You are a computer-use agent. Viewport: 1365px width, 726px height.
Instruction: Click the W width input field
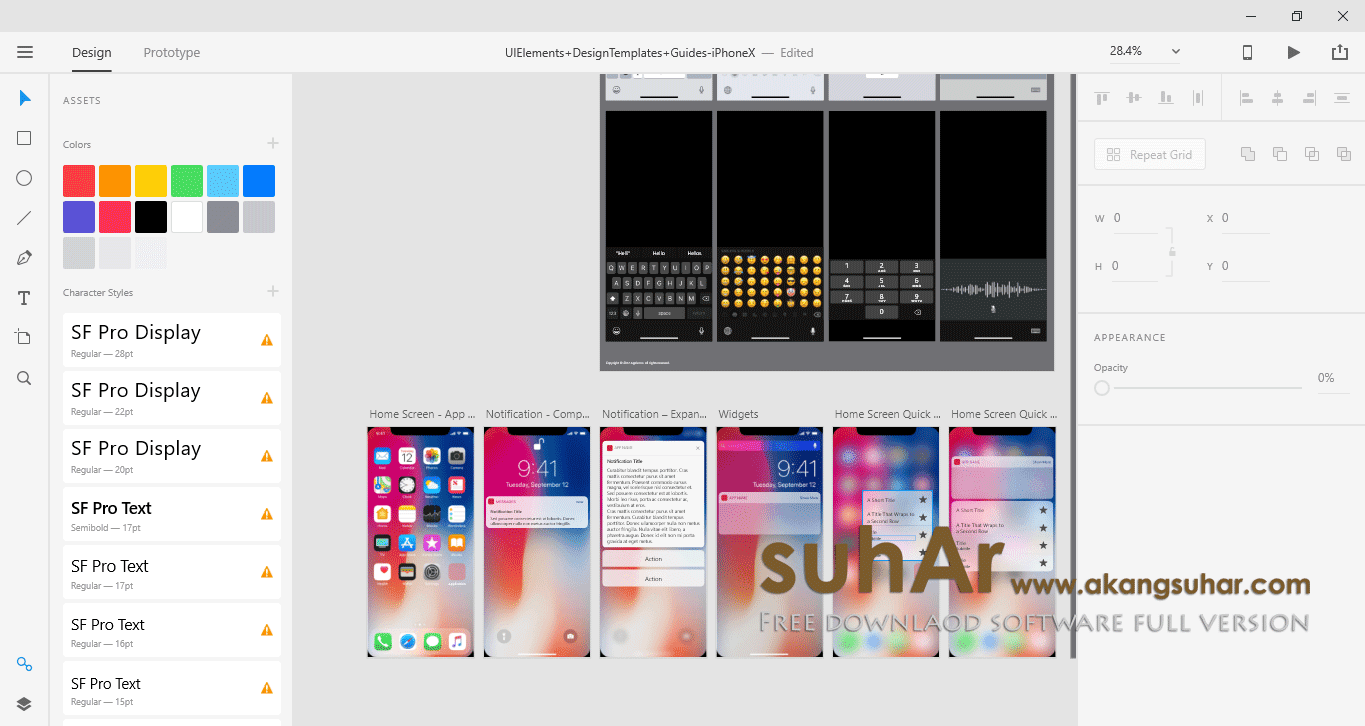1135,219
